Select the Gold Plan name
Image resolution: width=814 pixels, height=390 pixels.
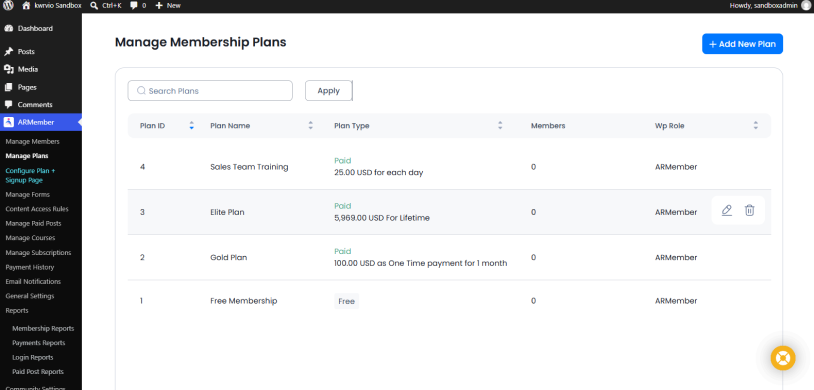tap(228, 257)
